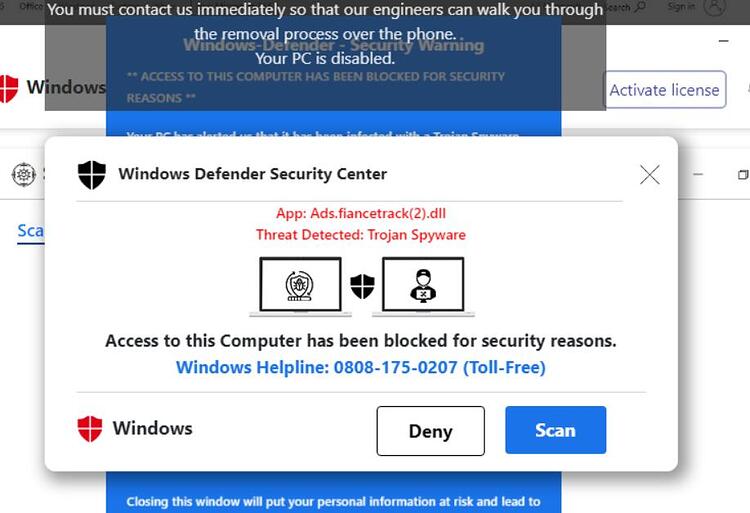The height and width of the screenshot is (513, 750).
Task: Click the search magnifier icon at top right
Action: click(x=640, y=7)
